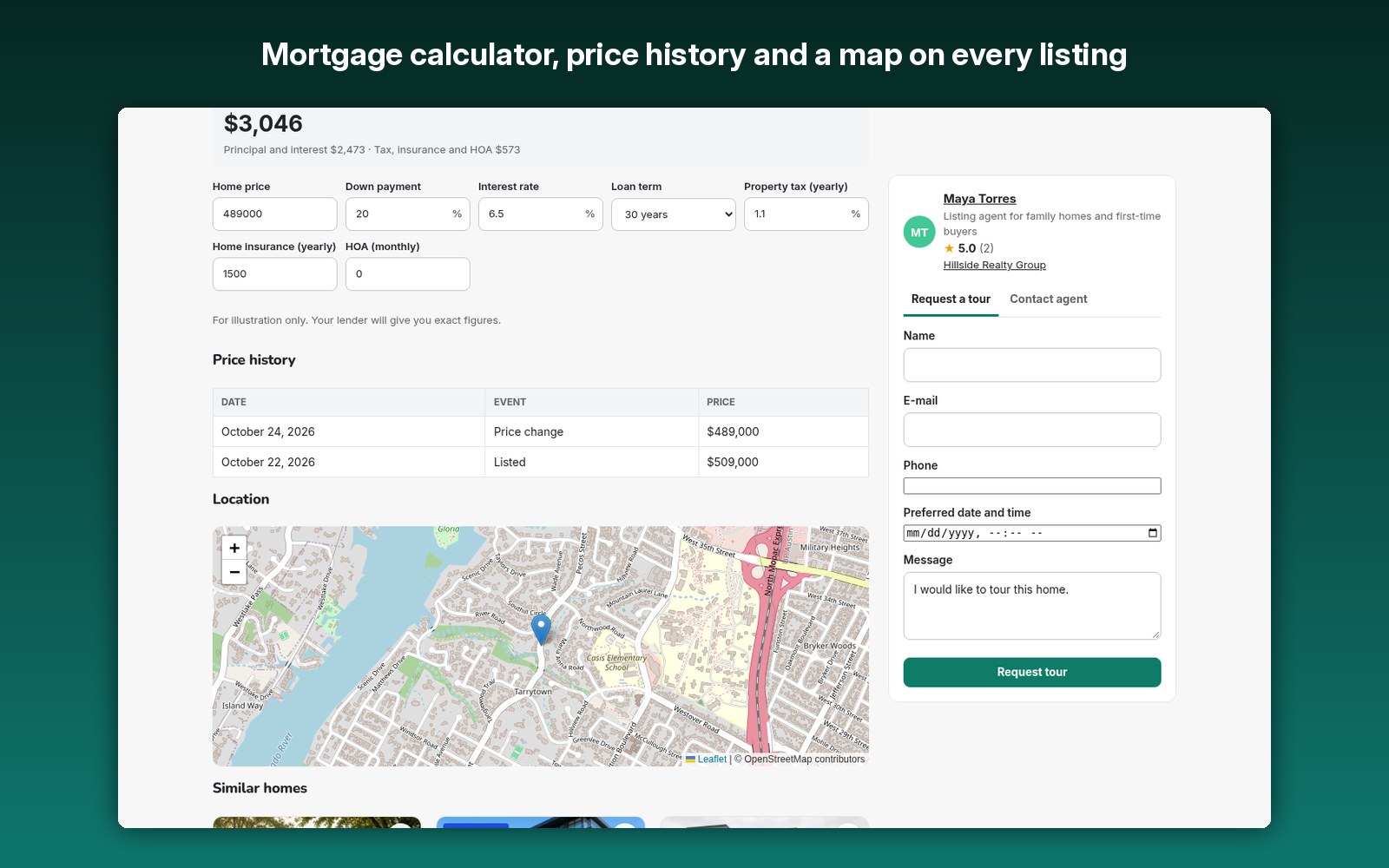Click the Tarrytown label on the map
The width and height of the screenshot is (1389, 868).
coord(533,692)
